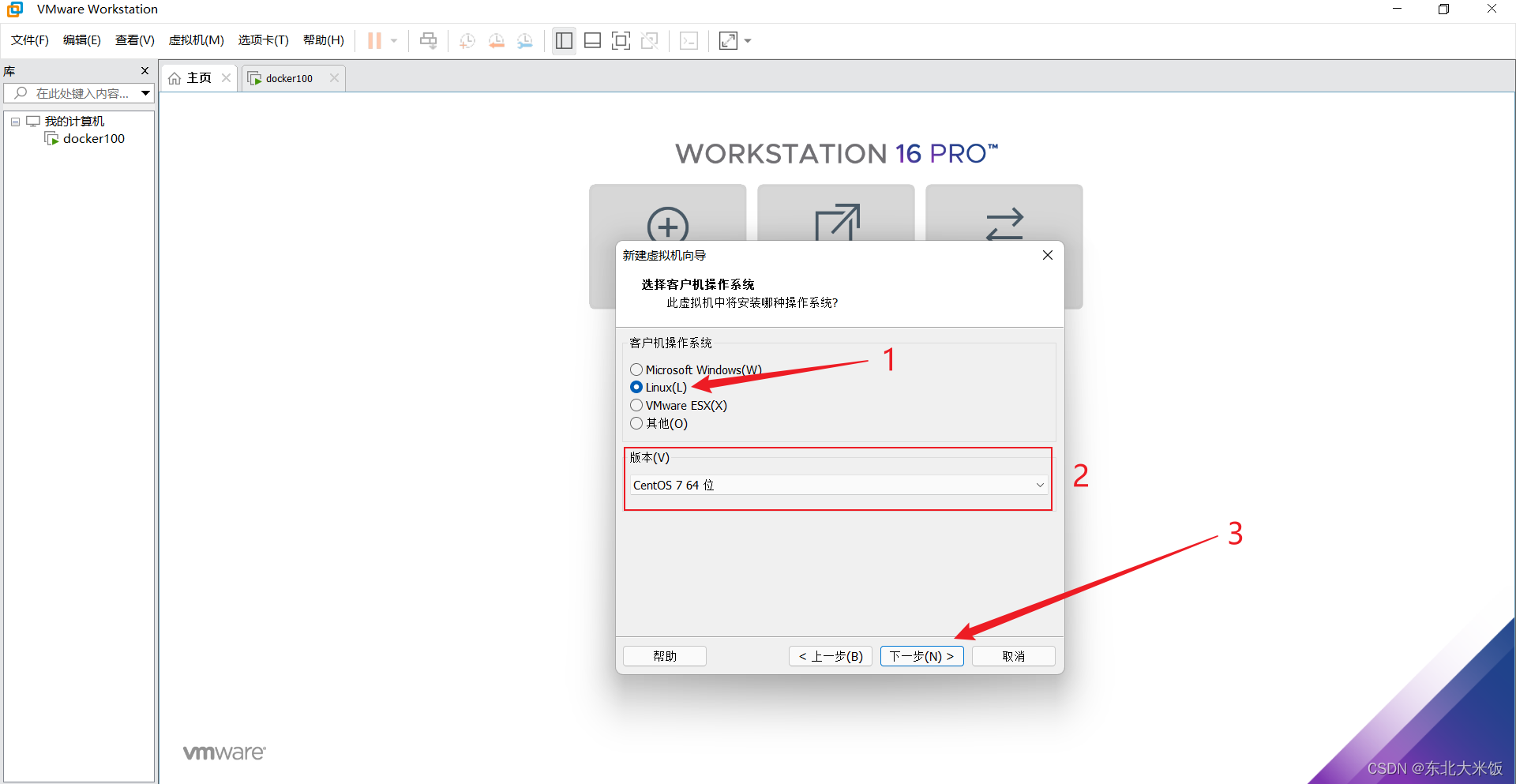This screenshot has height=784, width=1516.
Task: Select 我的计算机 in the library tree
Action: [74, 122]
